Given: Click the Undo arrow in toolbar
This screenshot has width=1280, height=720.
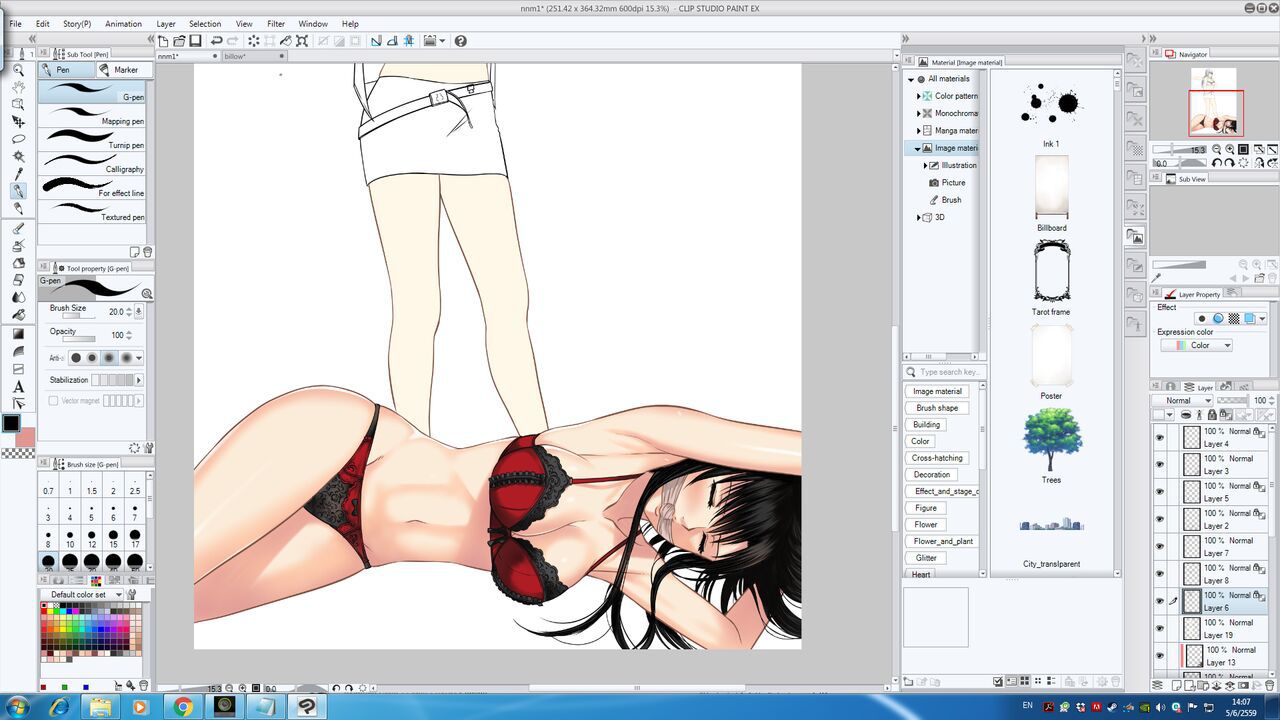Looking at the screenshot, I should point(216,41).
